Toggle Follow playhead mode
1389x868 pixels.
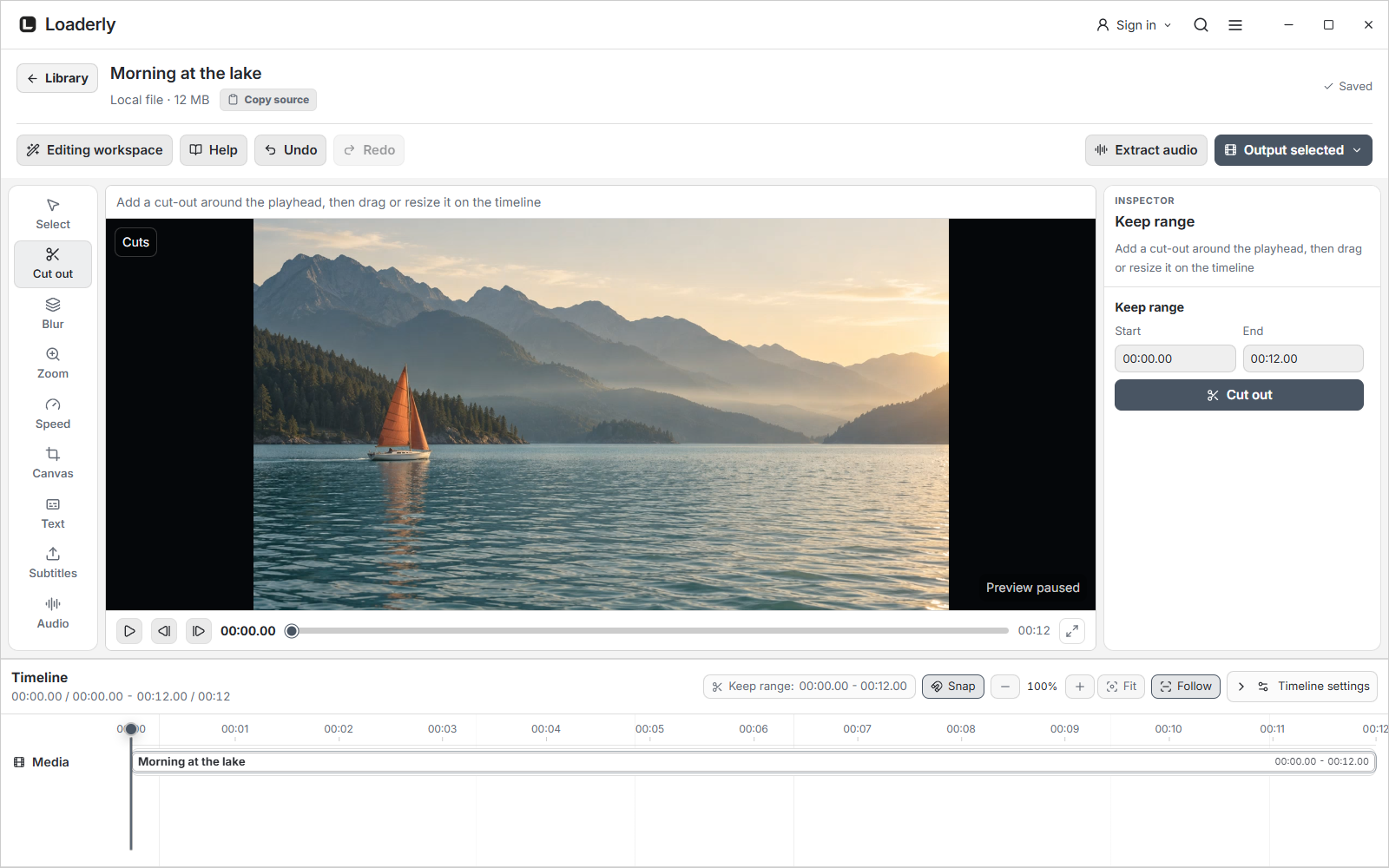pyautogui.click(x=1186, y=687)
